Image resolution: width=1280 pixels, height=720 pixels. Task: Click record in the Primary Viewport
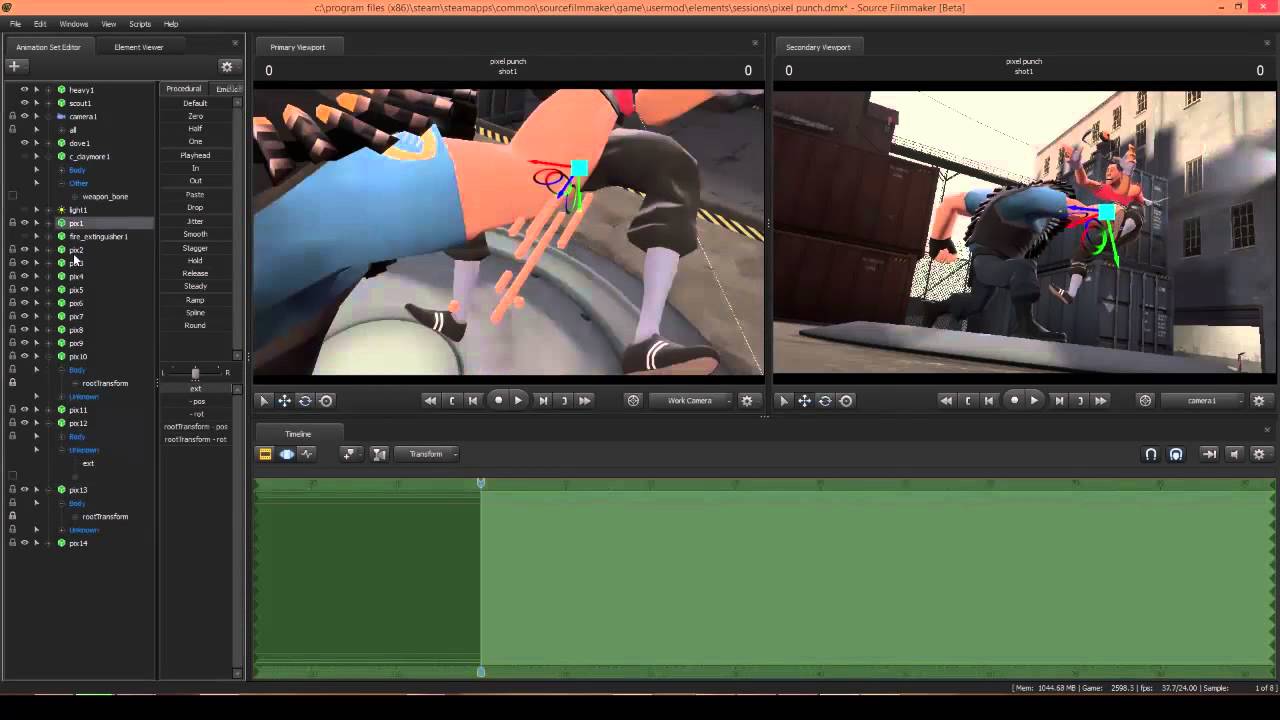[498, 400]
